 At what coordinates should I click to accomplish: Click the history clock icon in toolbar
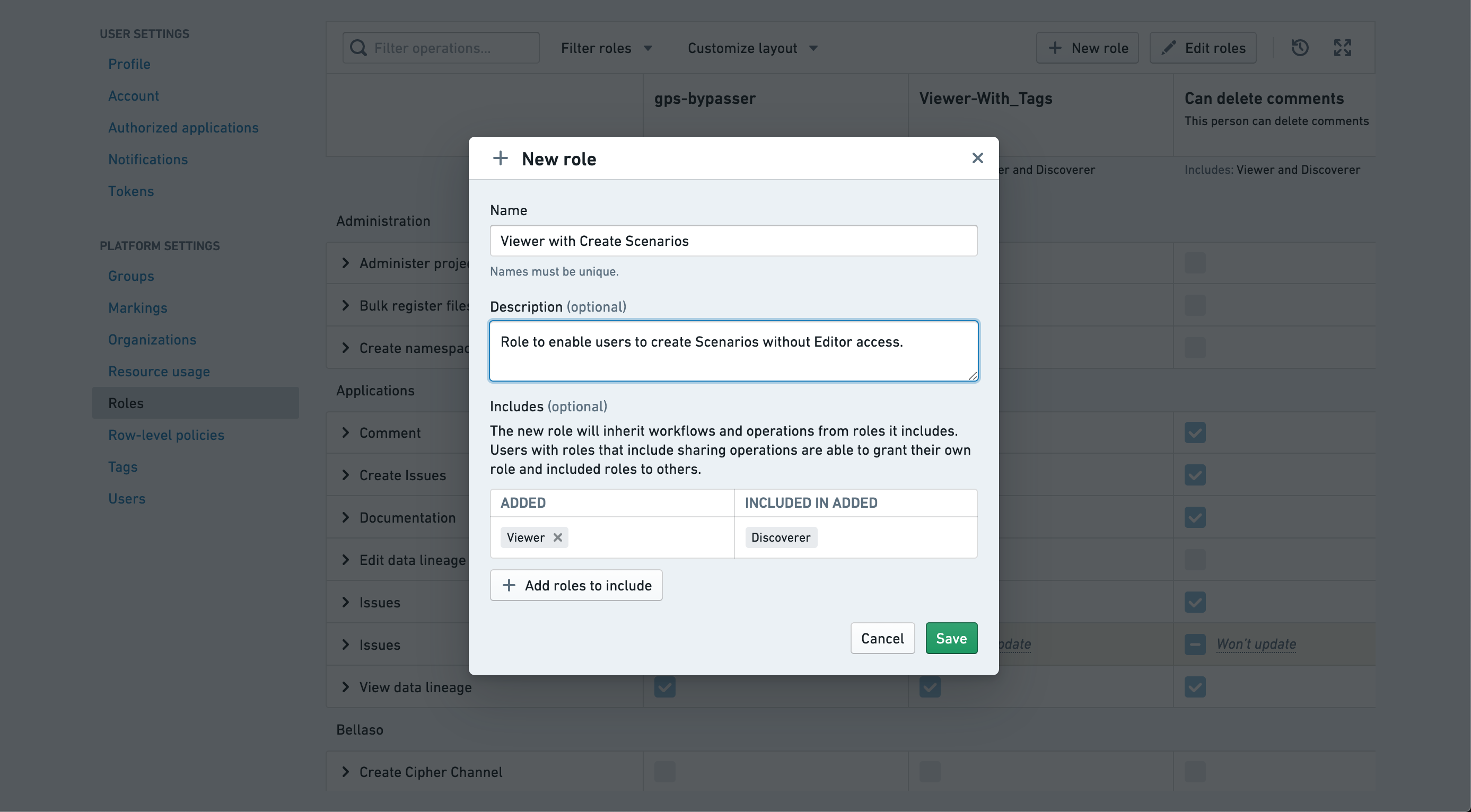point(1300,48)
